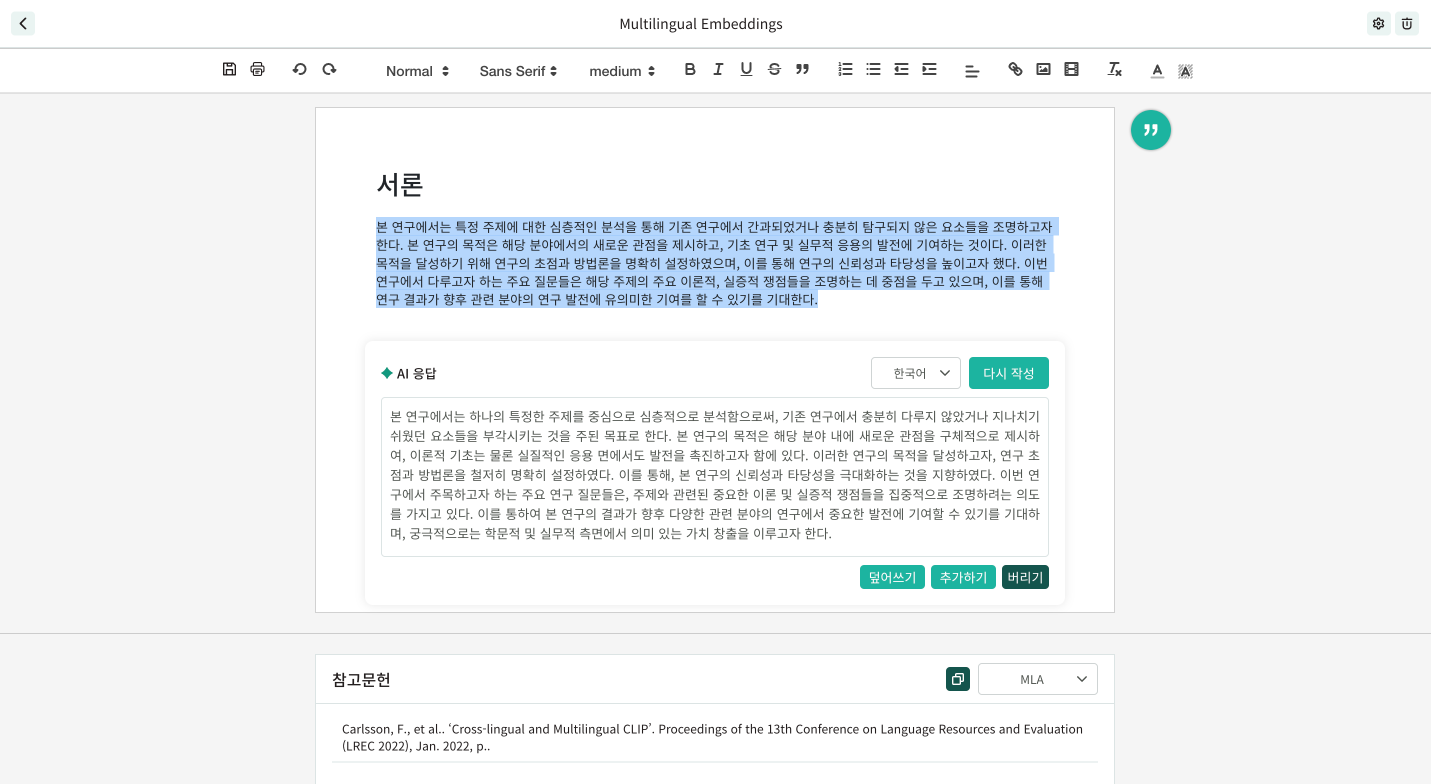
Task: Print the document
Action: pos(257,69)
